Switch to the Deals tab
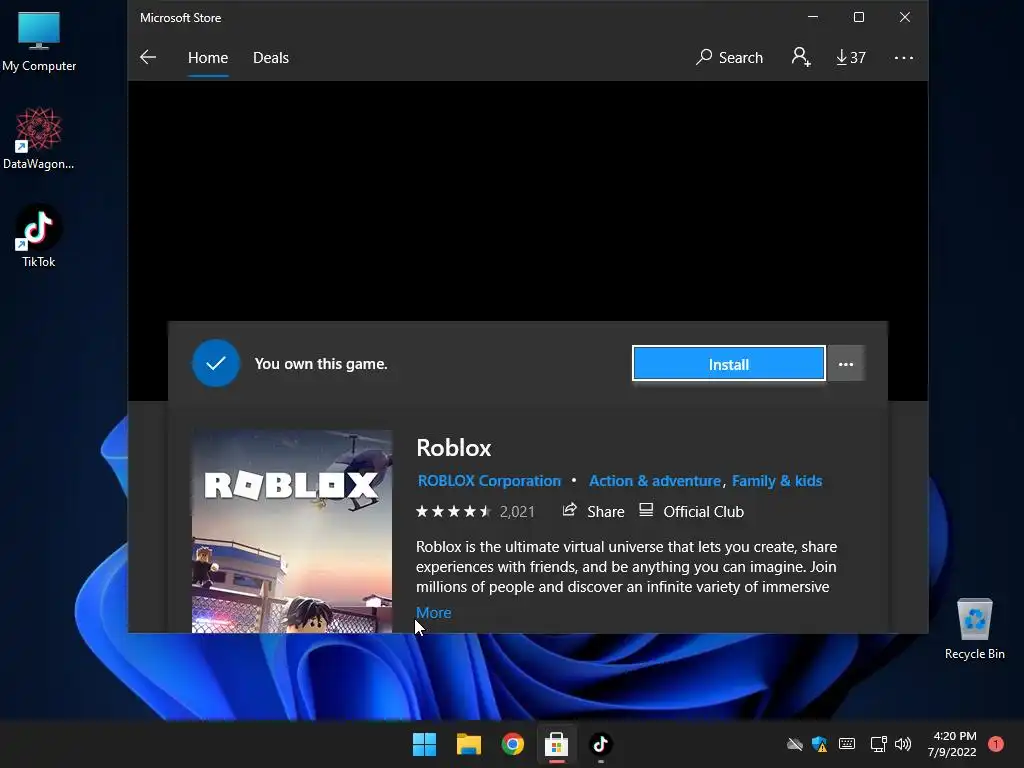The height and width of the screenshot is (768, 1024). tap(270, 57)
